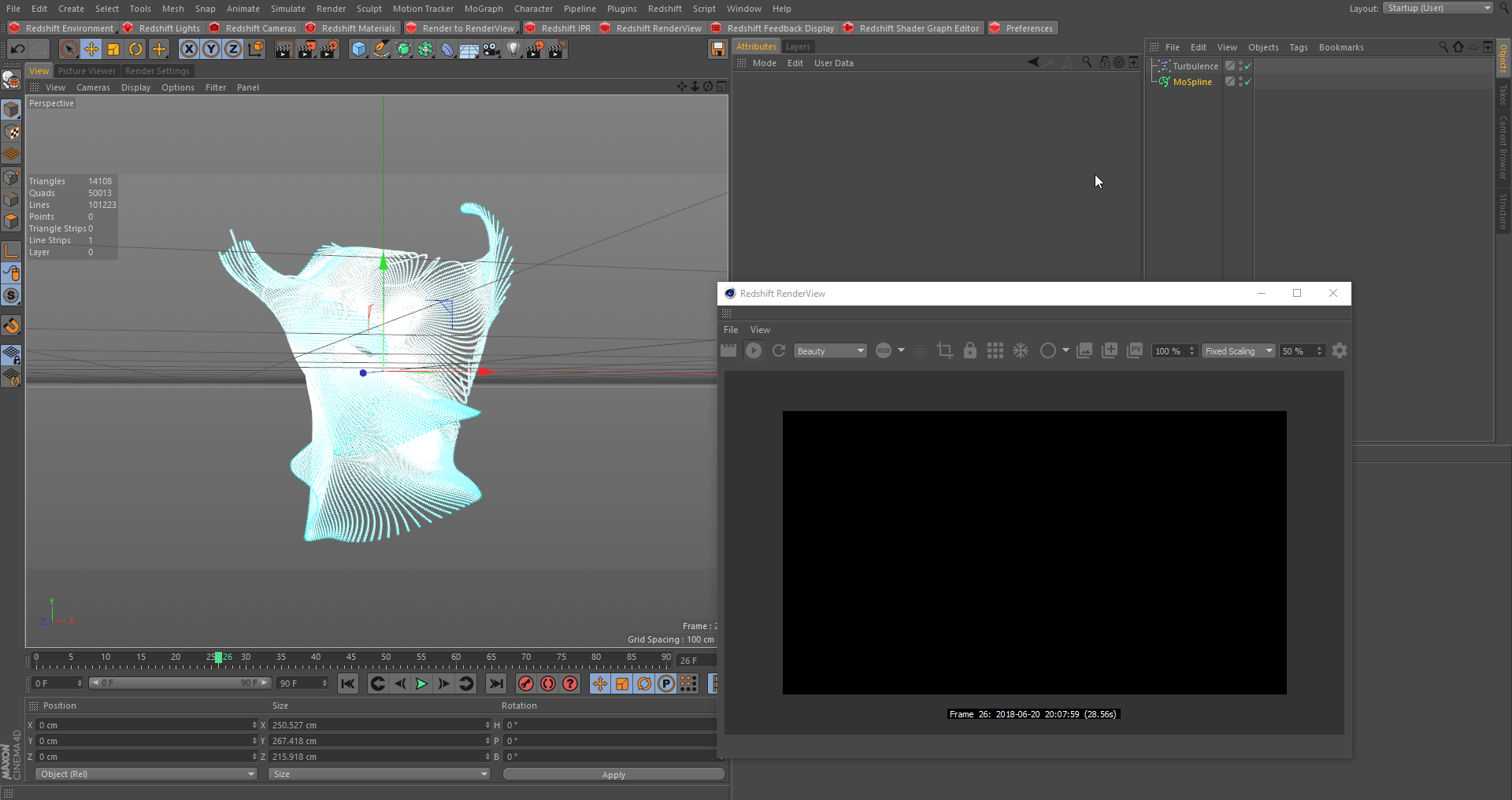Click the preview range 0F-90F slider
This screenshot has height=800, width=1512.
[x=180, y=683]
